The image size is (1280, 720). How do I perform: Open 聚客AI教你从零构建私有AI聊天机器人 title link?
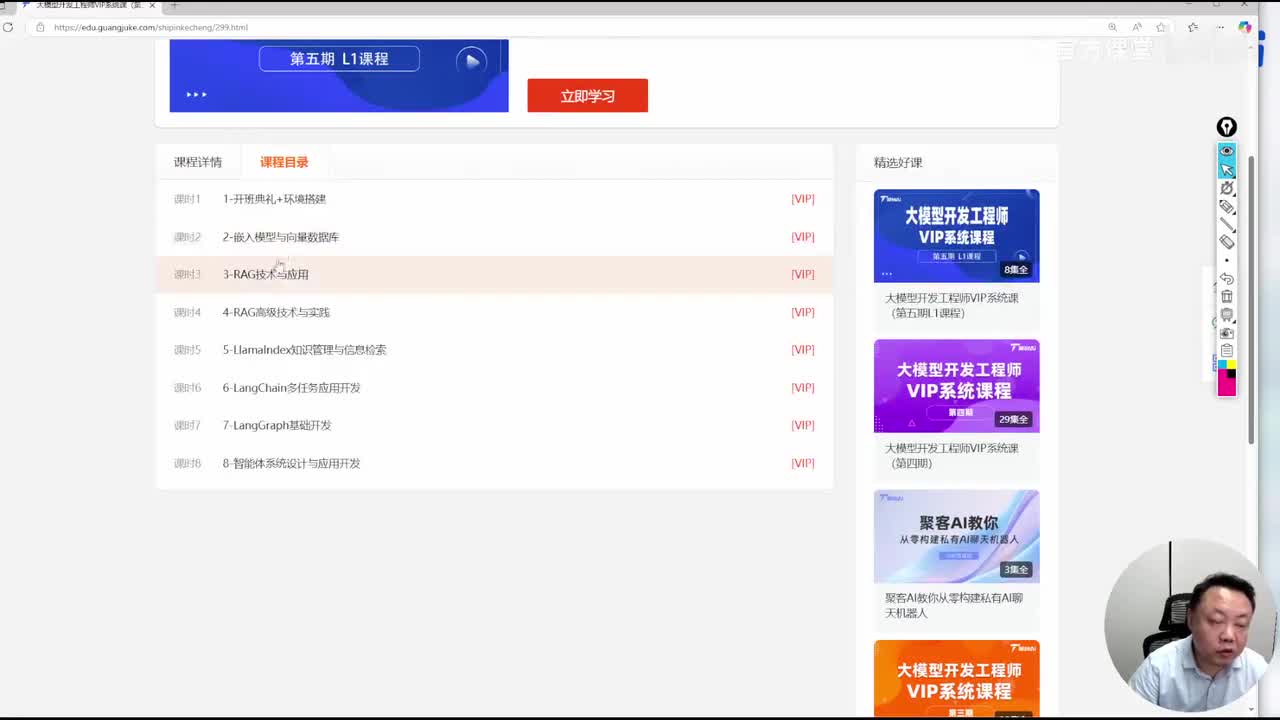point(954,605)
